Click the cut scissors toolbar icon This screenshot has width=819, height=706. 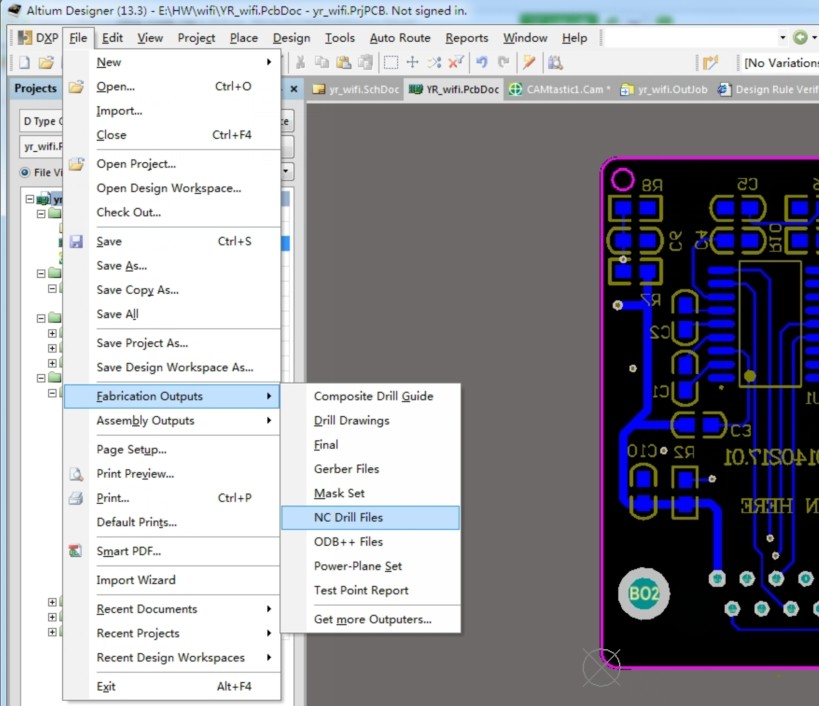point(300,63)
